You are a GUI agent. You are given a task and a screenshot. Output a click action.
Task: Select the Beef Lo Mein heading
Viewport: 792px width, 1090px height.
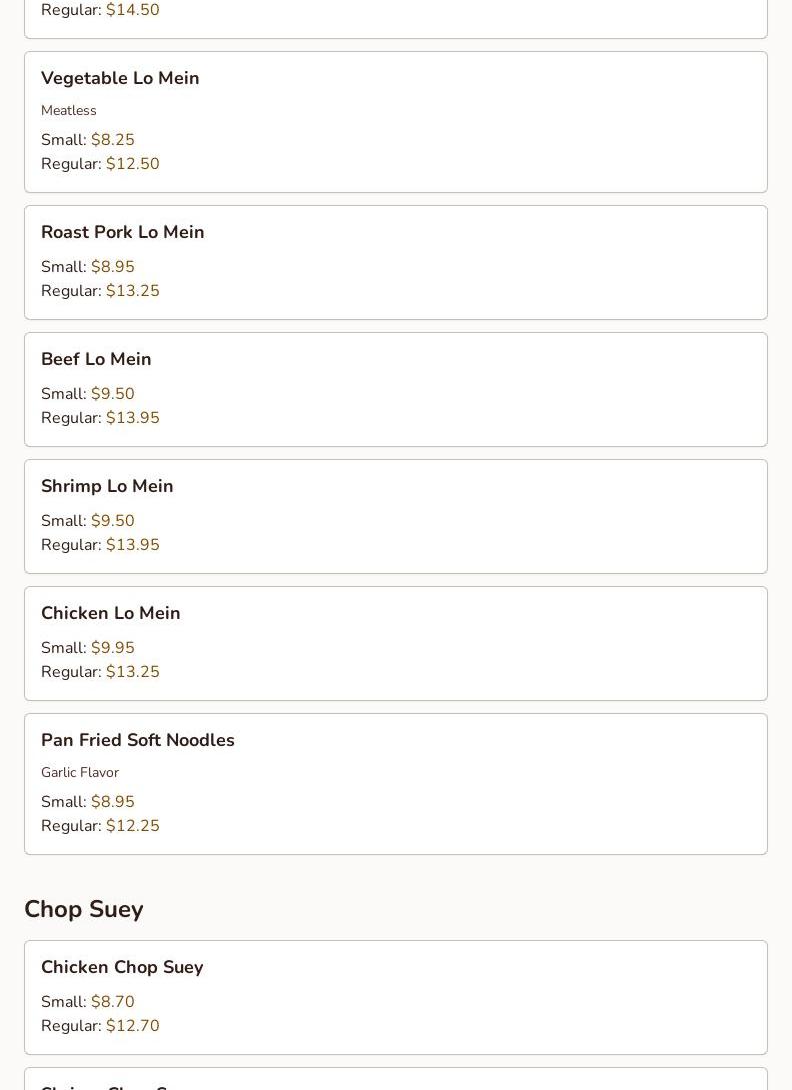96,359
